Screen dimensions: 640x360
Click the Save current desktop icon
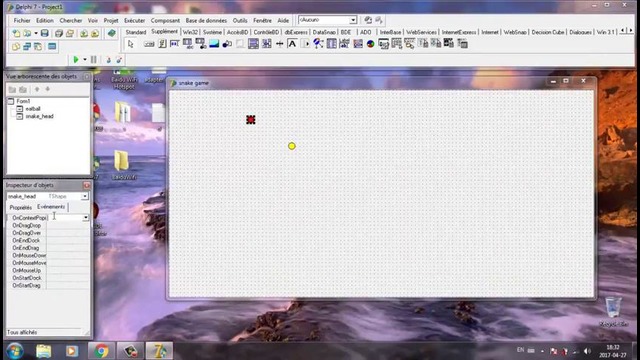pyautogui.click(x=368, y=20)
